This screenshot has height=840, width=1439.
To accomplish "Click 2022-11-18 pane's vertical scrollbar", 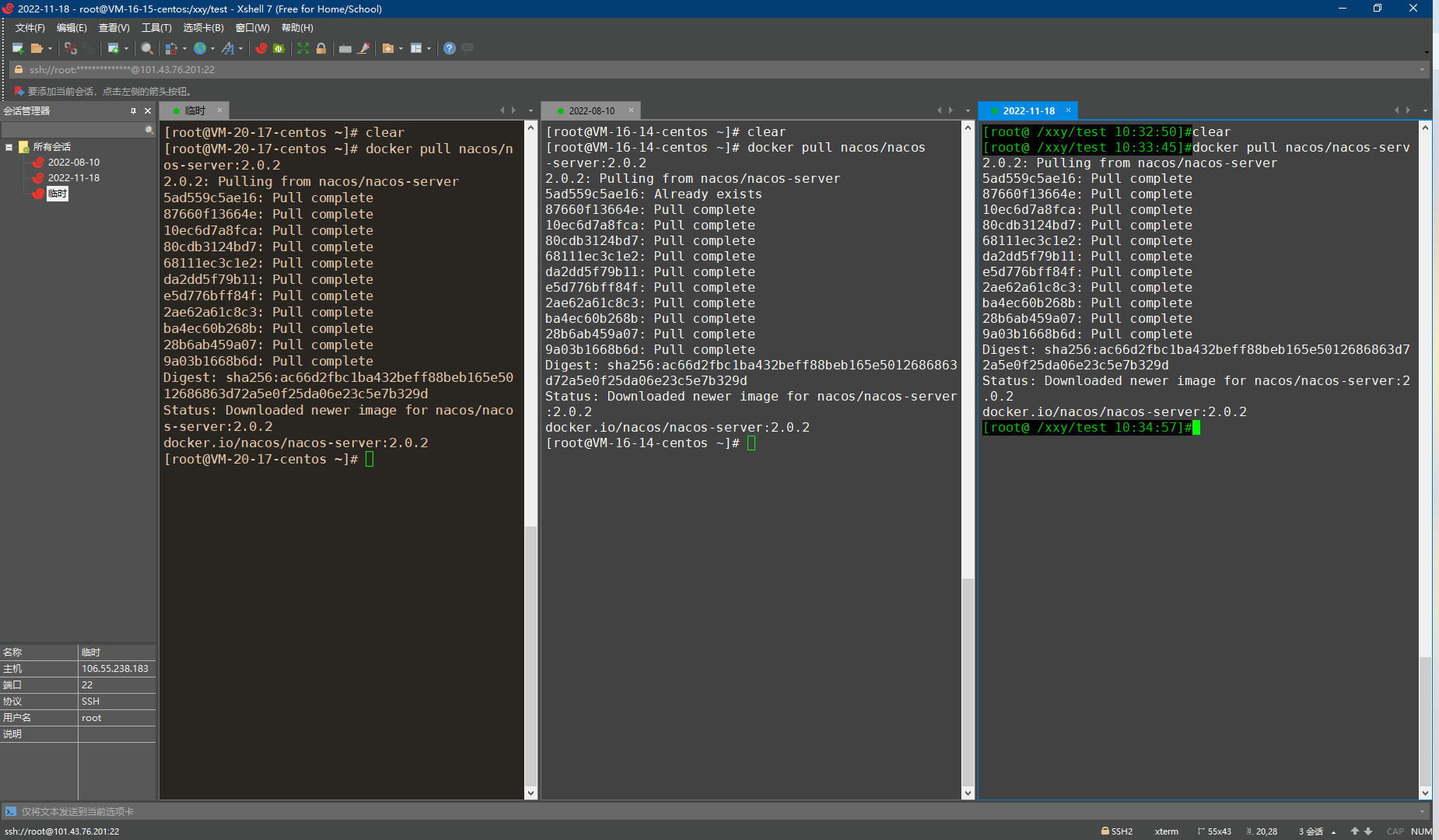I will click(1425, 459).
